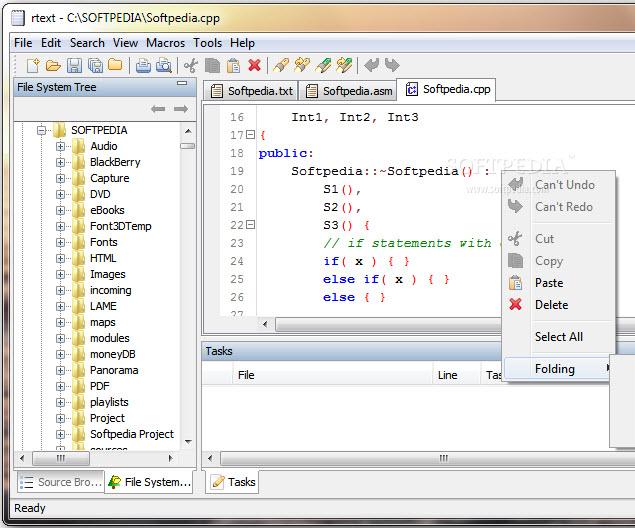Open the Macros menu

pyautogui.click(x=165, y=43)
